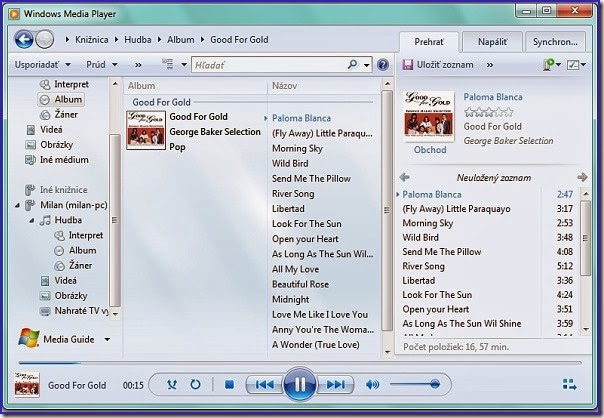604x418 pixels.
Task: Pause the current song
Action: point(299,384)
